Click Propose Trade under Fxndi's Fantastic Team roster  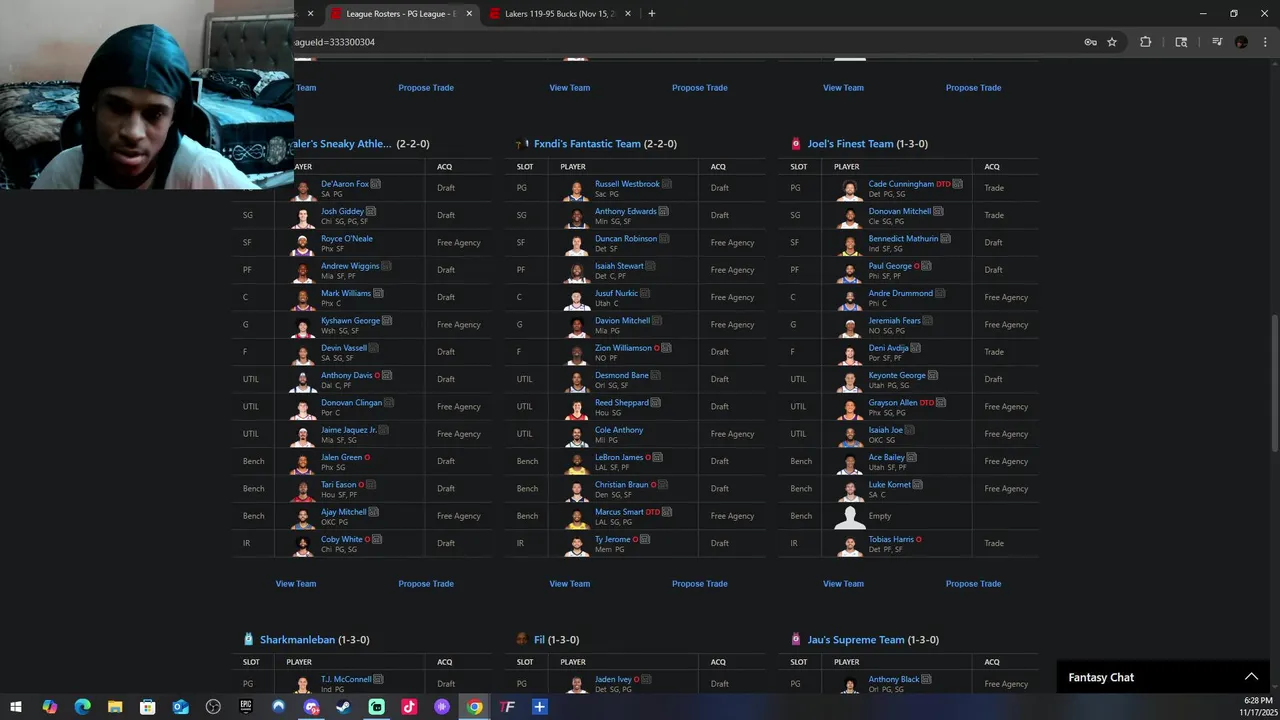(x=700, y=583)
